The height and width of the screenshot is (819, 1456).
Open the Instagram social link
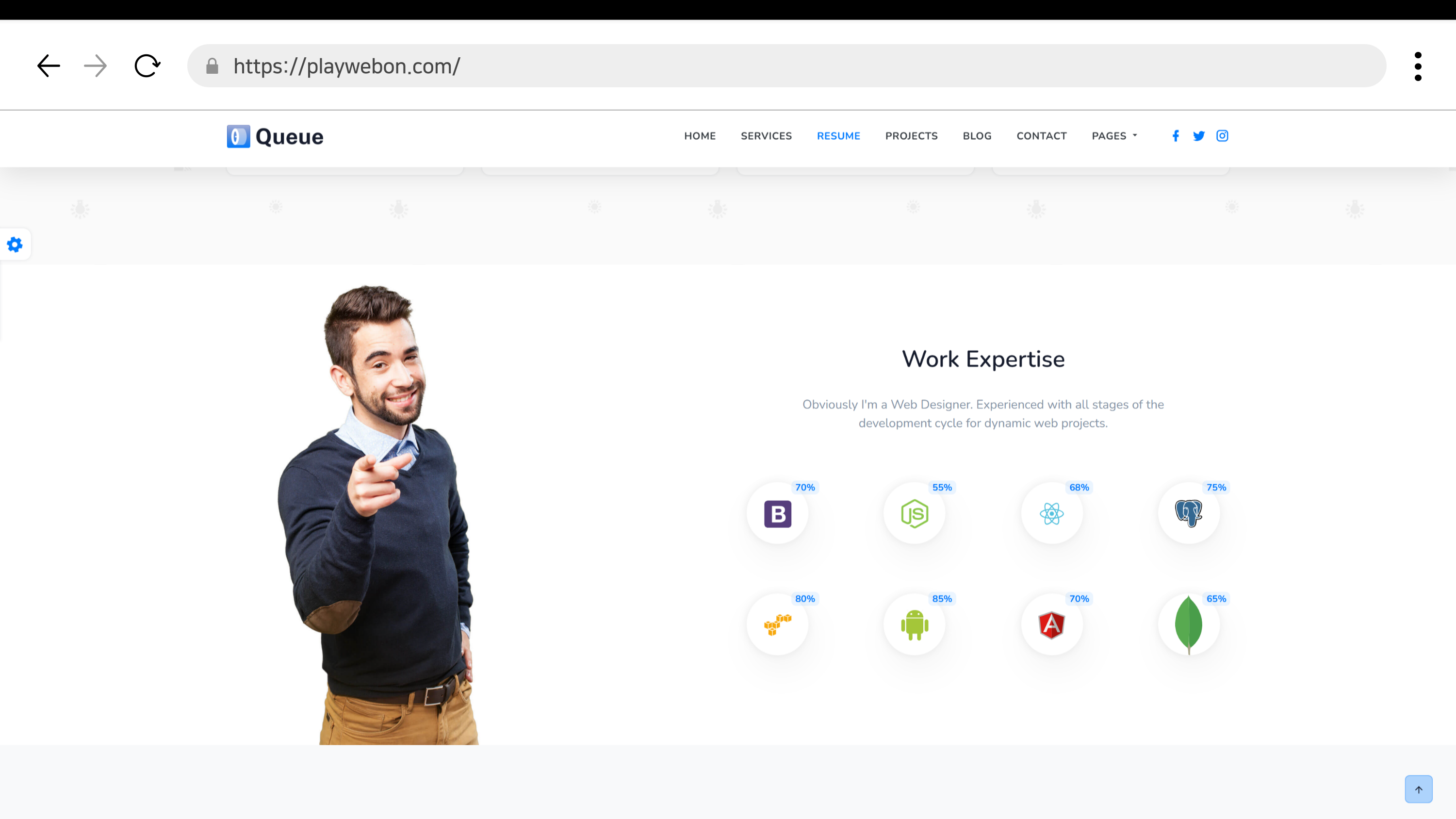[x=1222, y=136]
